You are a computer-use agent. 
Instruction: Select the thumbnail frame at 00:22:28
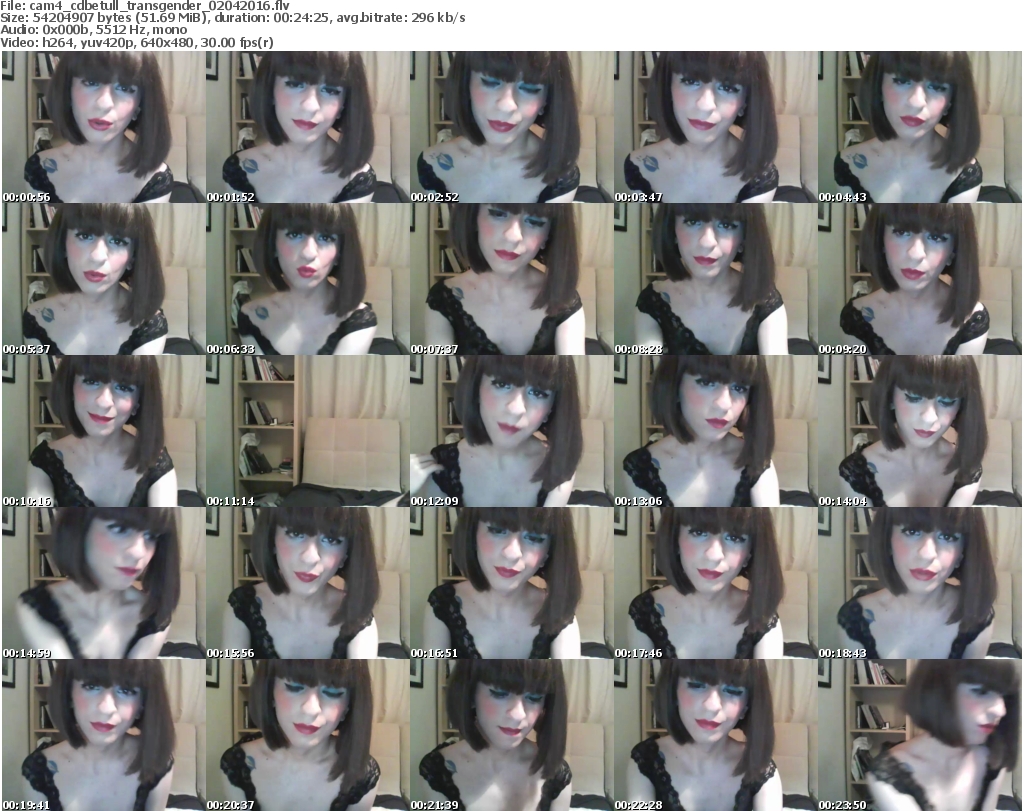click(716, 735)
